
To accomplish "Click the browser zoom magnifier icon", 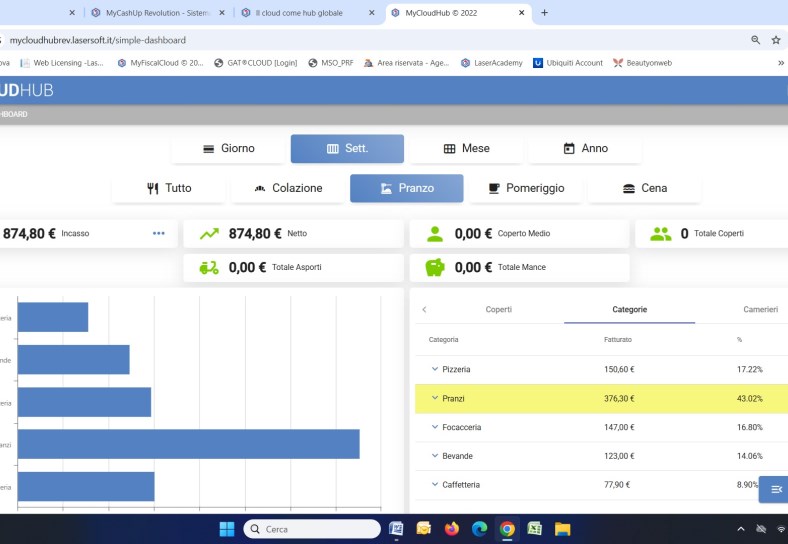I will point(755,40).
